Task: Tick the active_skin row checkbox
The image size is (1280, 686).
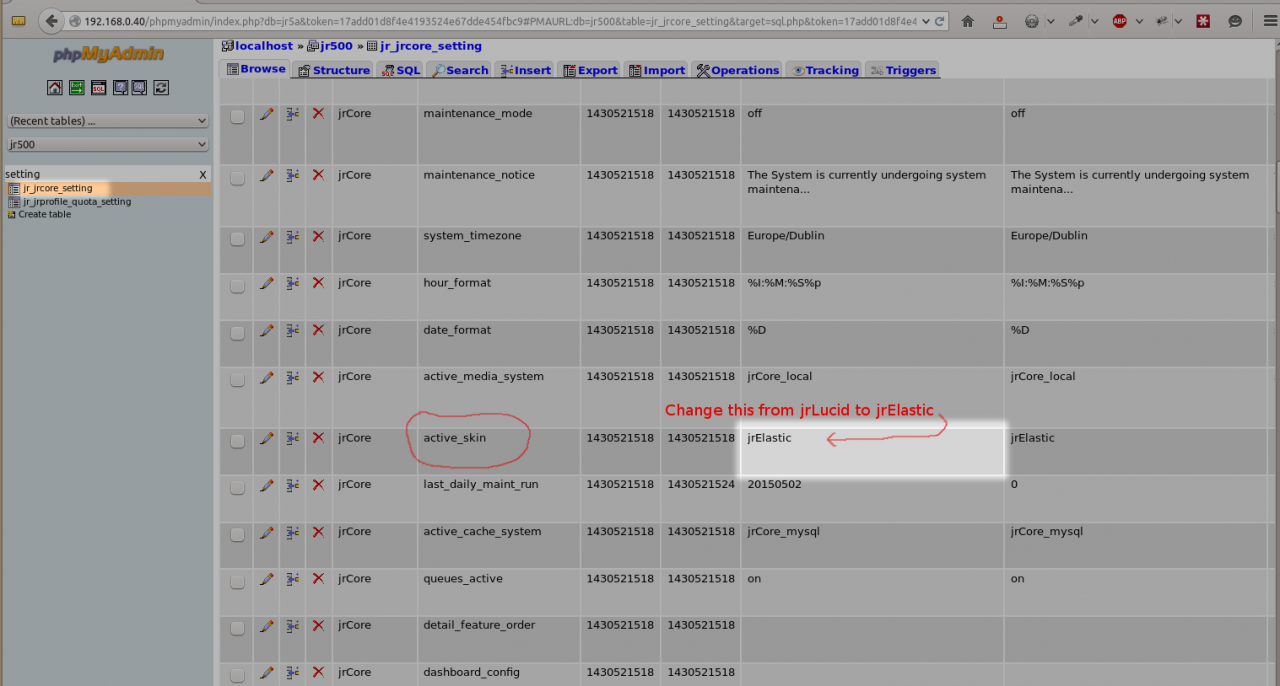Action: click(237, 441)
